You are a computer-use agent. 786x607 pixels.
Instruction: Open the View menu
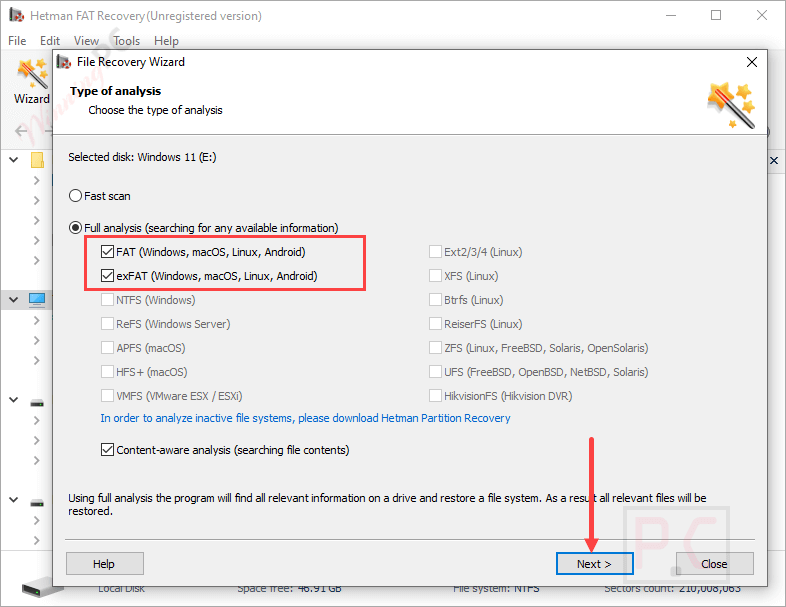tap(86, 41)
